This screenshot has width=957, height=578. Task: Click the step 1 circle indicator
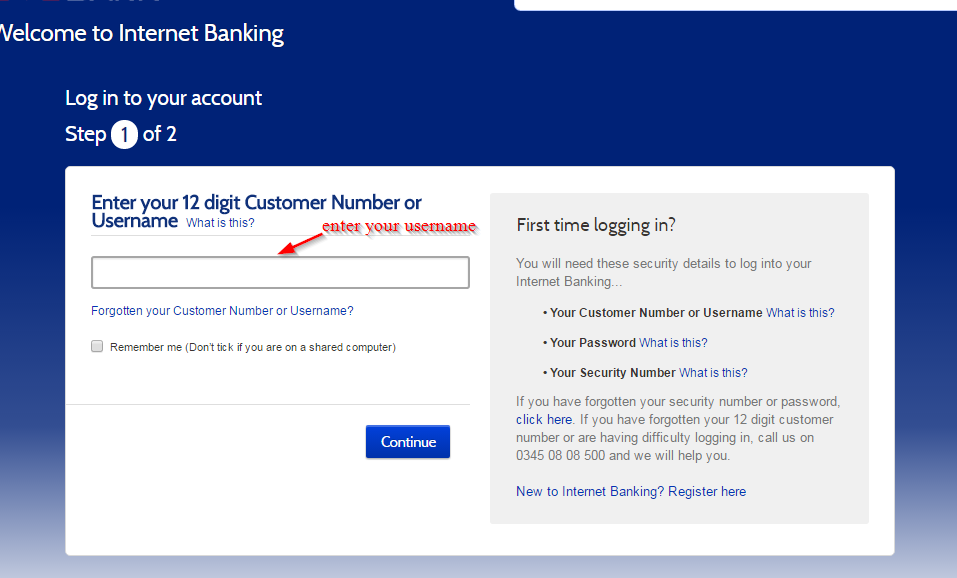[124, 134]
